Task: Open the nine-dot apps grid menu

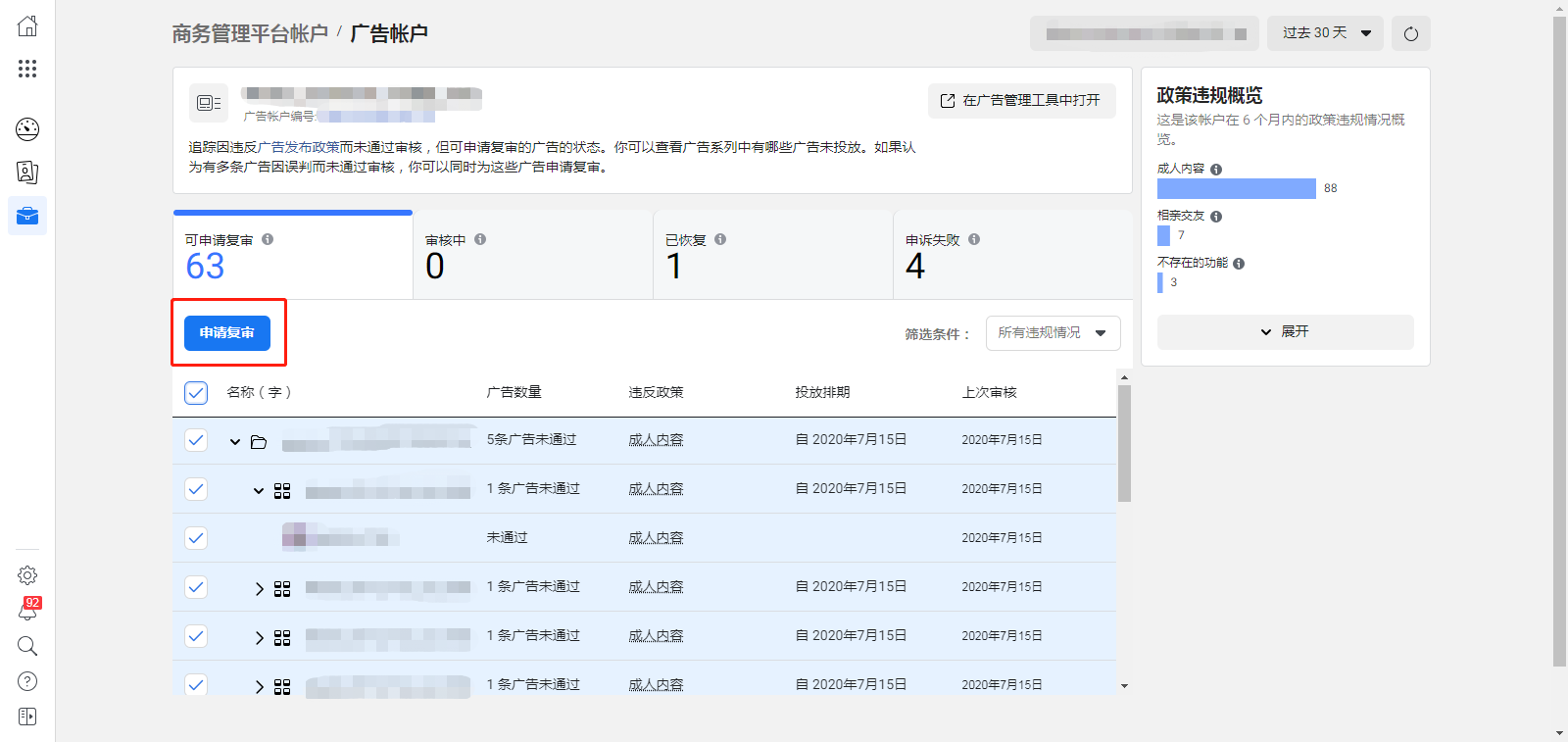Action: (27, 69)
